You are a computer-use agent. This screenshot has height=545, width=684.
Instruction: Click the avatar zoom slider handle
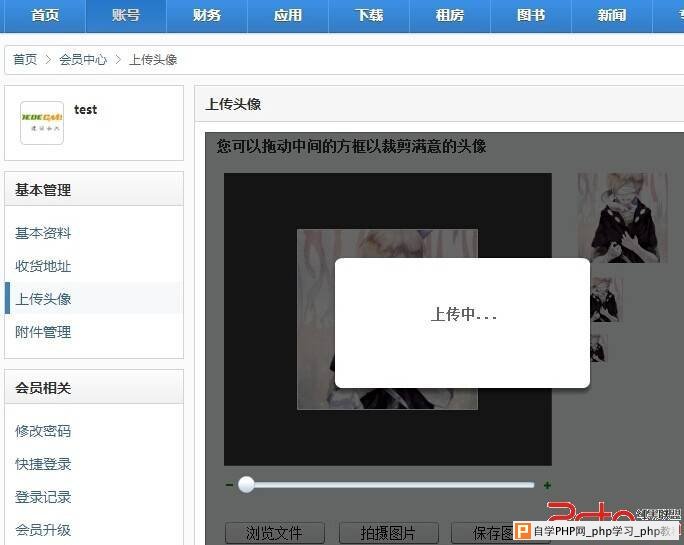tap(246, 485)
